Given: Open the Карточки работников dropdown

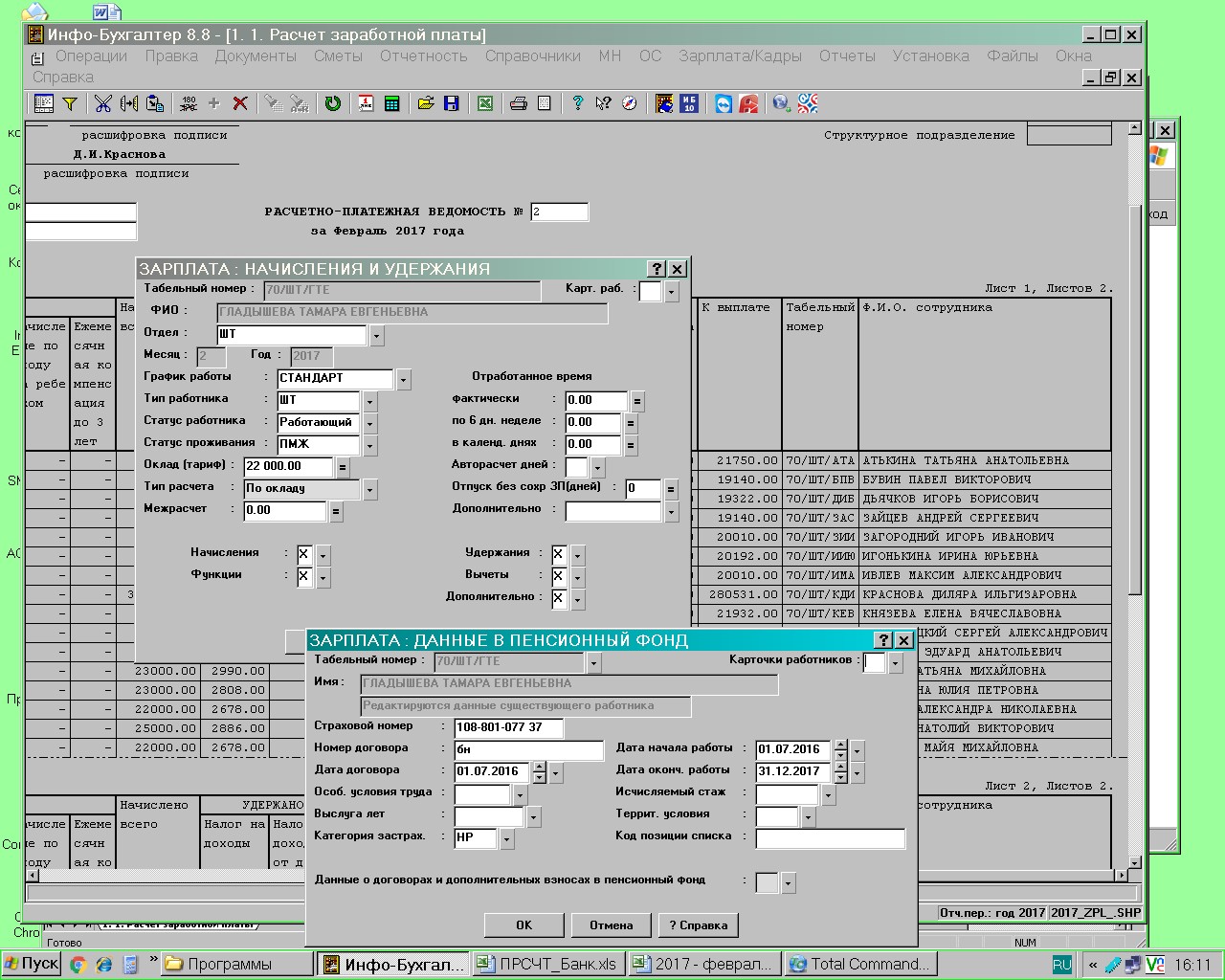Looking at the screenshot, I should [895, 663].
